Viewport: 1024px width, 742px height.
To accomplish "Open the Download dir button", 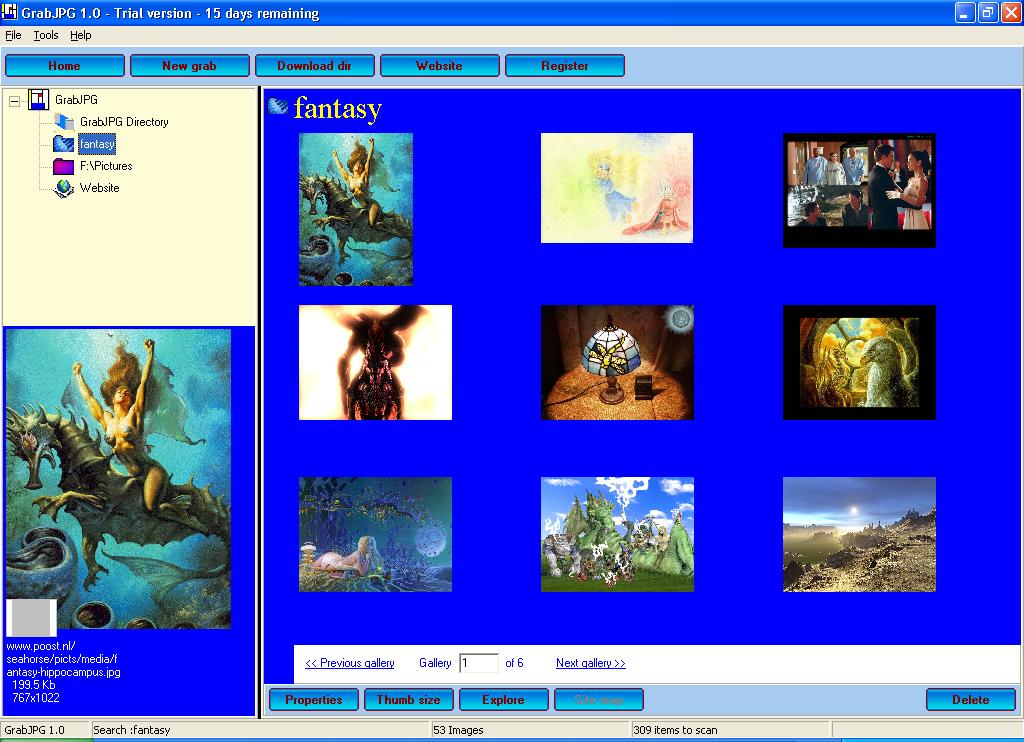I will [x=314, y=65].
